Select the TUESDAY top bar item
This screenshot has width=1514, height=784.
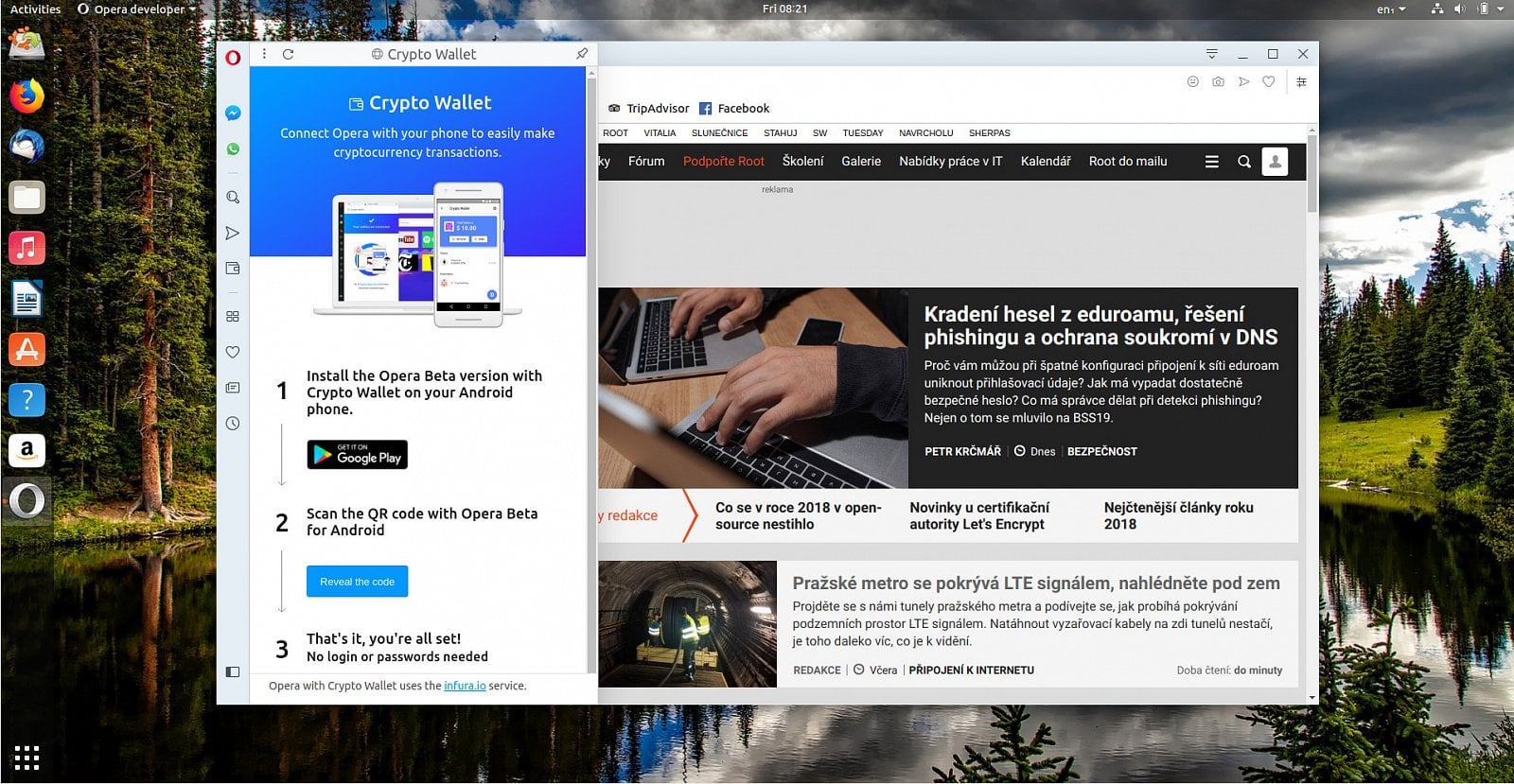(x=863, y=133)
